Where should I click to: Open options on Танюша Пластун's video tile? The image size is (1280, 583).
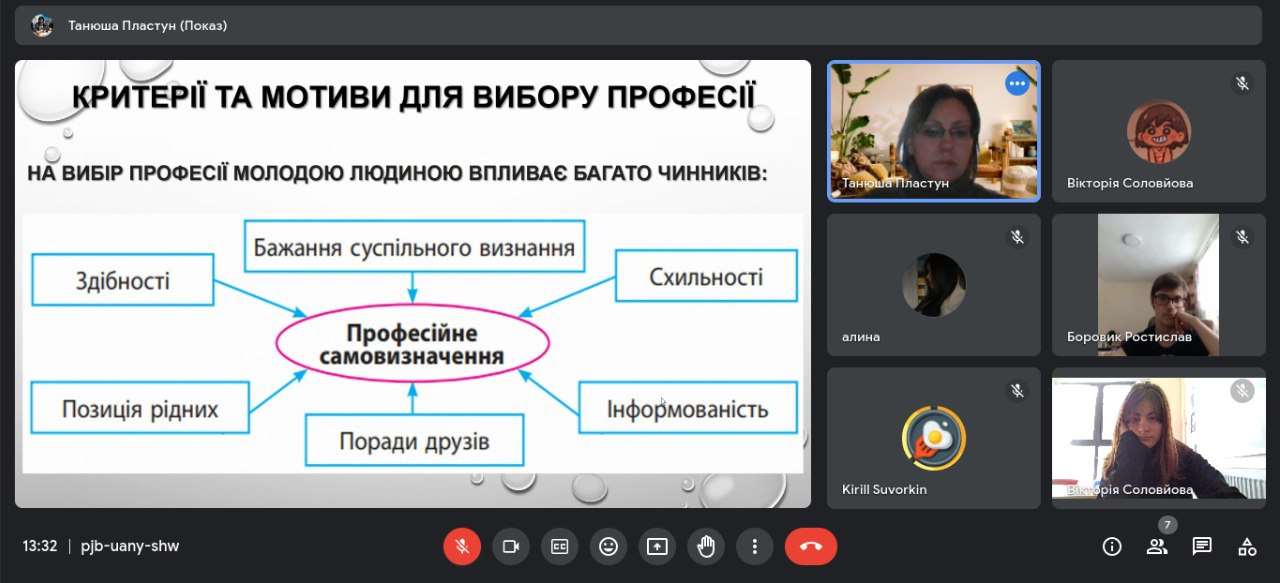coord(1017,84)
